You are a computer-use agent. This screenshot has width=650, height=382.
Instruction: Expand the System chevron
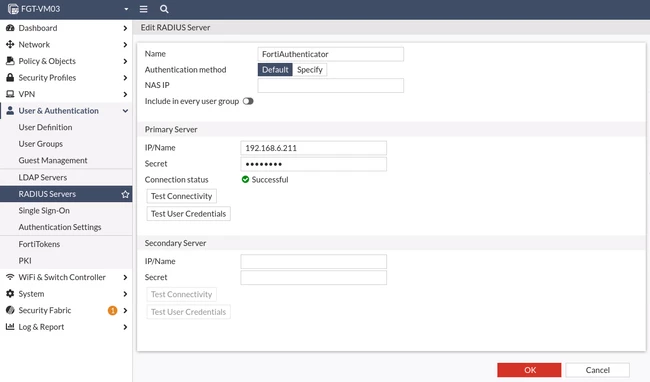click(125, 294)
